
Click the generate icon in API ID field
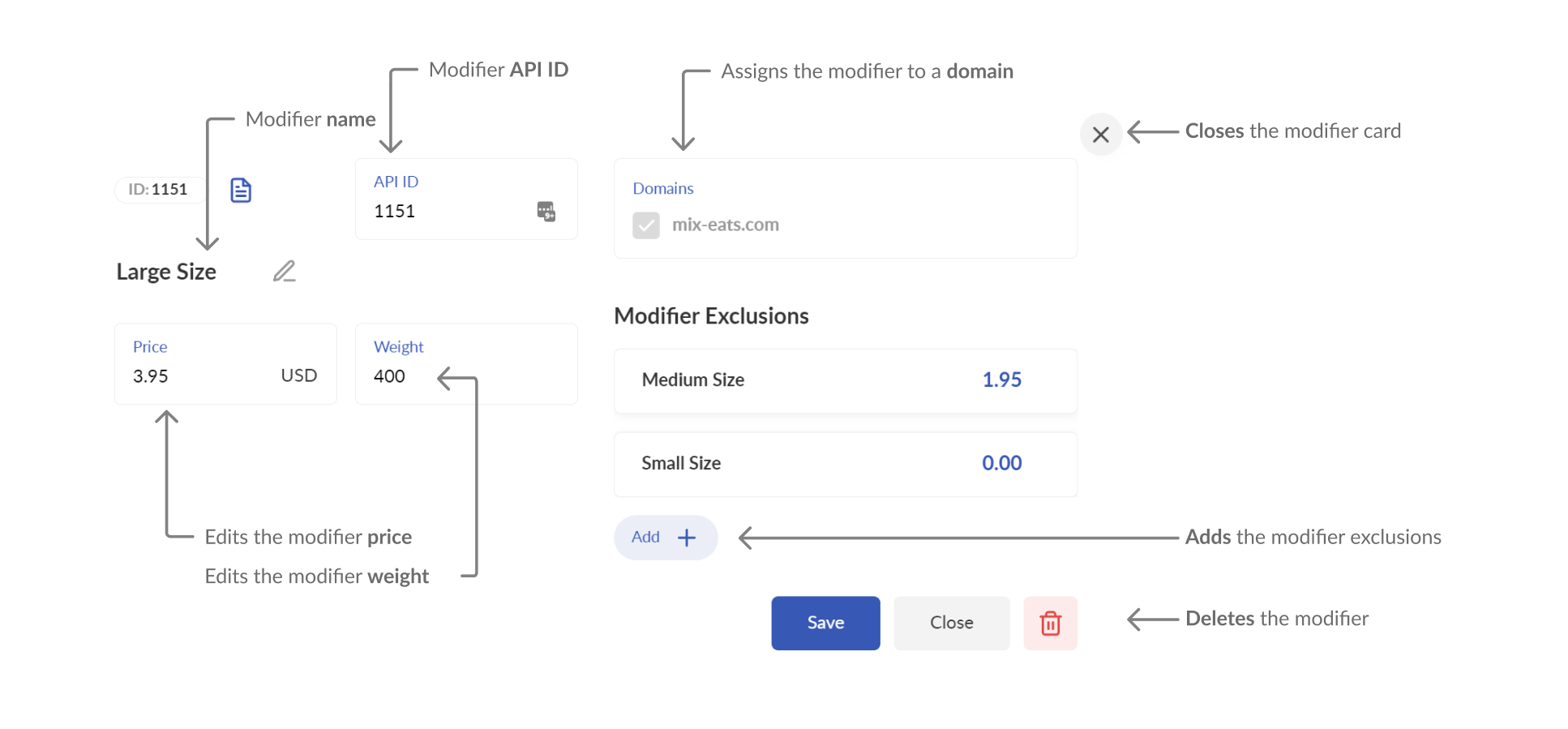point(546,212)
